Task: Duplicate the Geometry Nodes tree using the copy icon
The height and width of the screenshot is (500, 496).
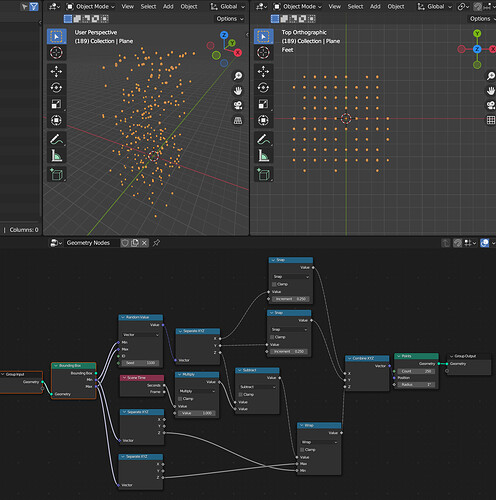Action: [135, 243]
